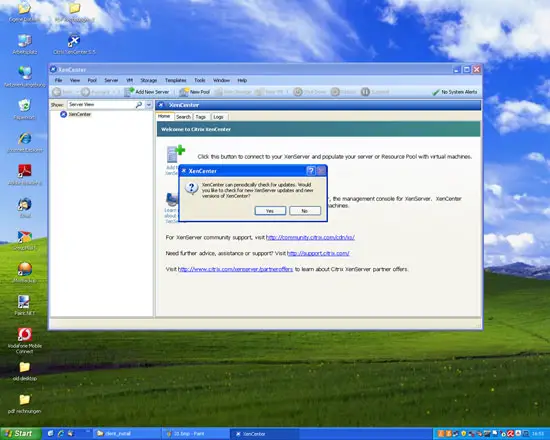Image resolution: width=550 pixels, height=440 pixels.
Task: Click the search magnifier in Server View box
Action: click(x=139, y=105)
